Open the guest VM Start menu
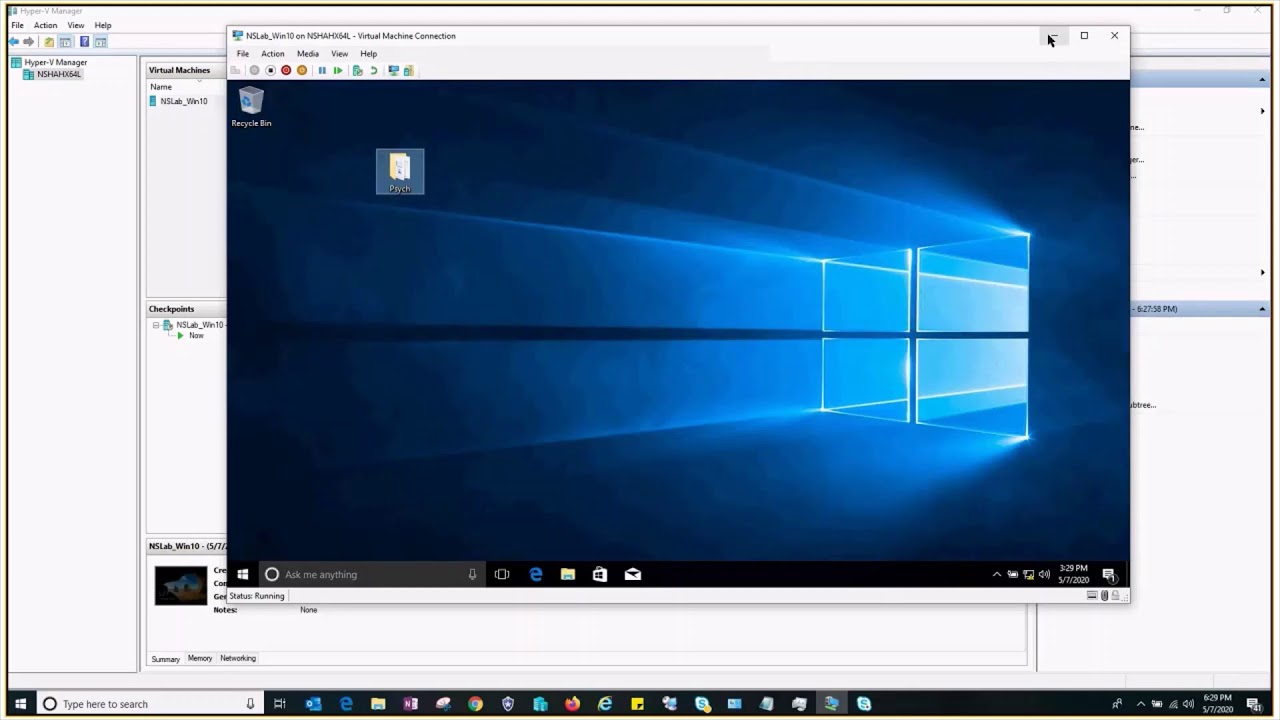The width and height of the screenshot is (1280, 720). tap(242, 574)
